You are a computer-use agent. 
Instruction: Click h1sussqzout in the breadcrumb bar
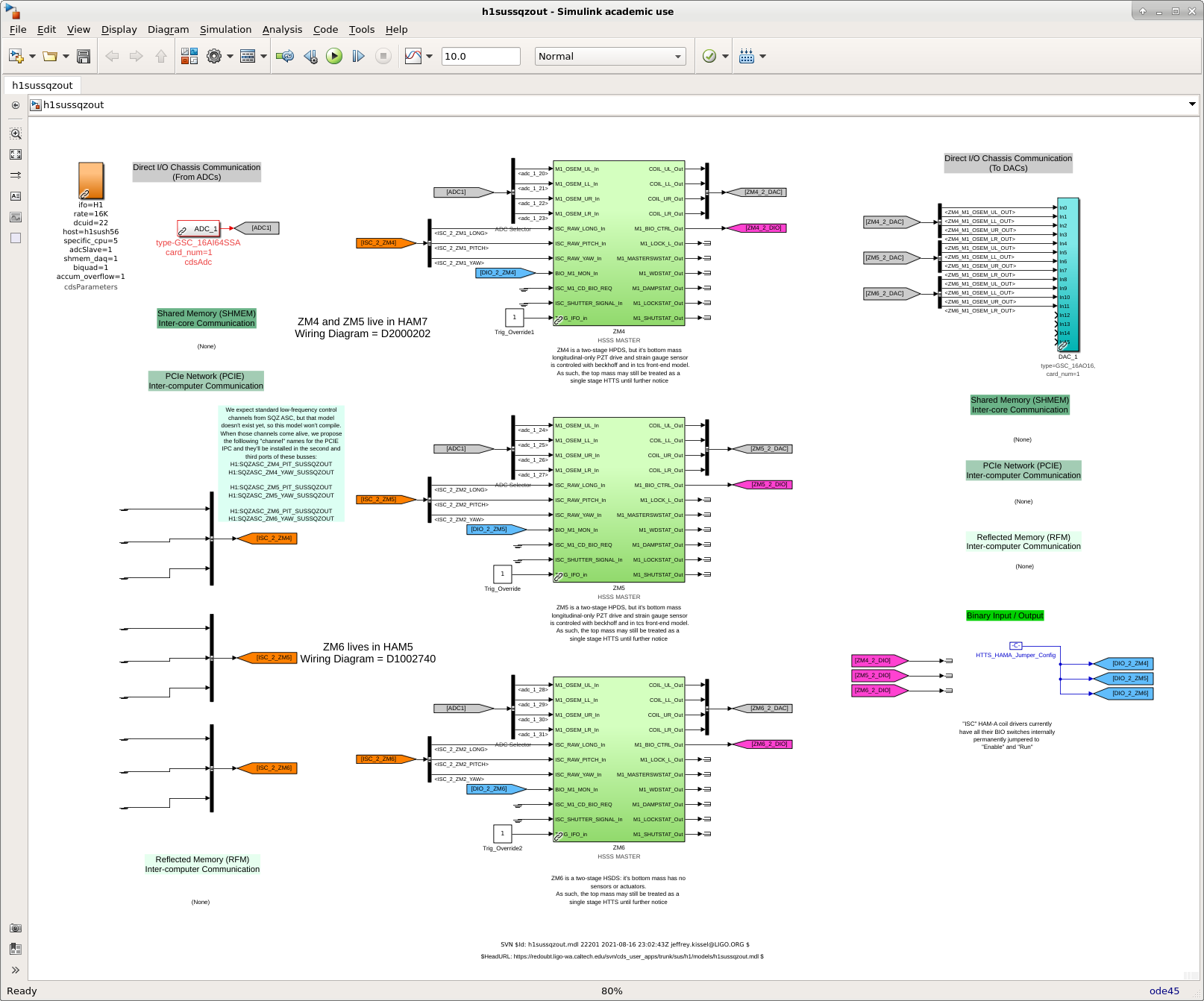tap(73, 104)
